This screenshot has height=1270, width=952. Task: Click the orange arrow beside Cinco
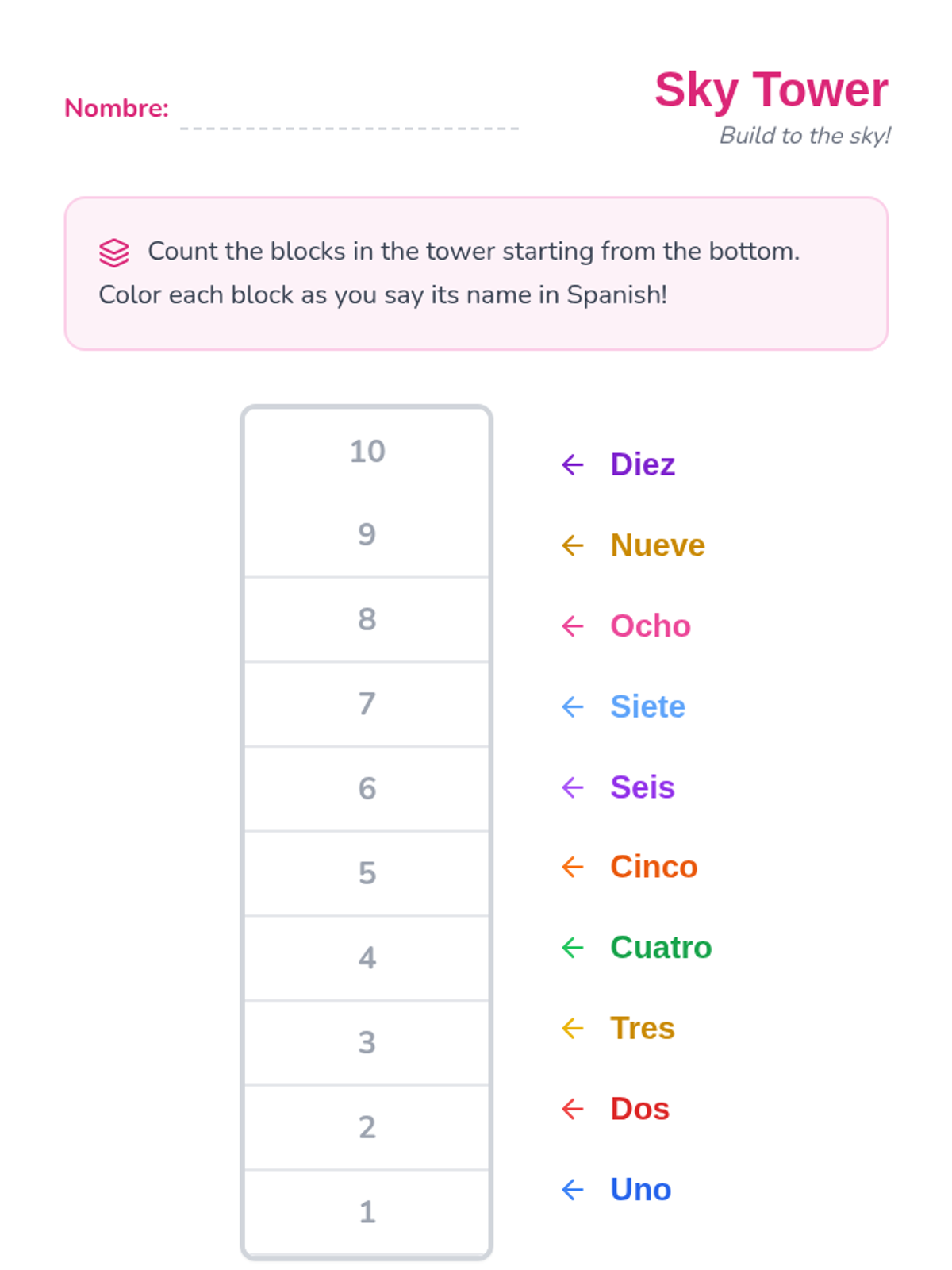(x=572, y=867)
